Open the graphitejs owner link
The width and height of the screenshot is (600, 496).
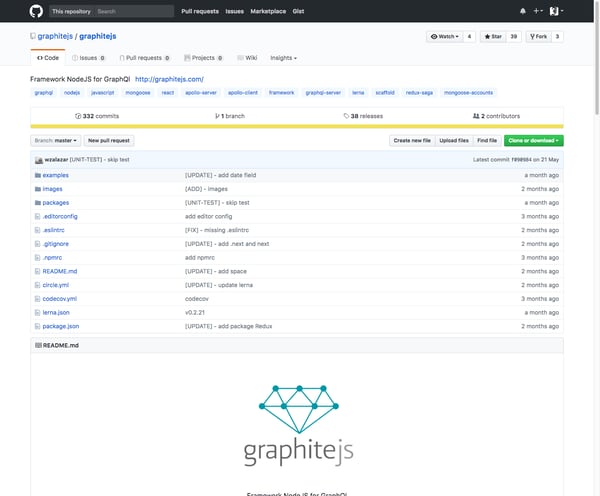click(55, 36)
